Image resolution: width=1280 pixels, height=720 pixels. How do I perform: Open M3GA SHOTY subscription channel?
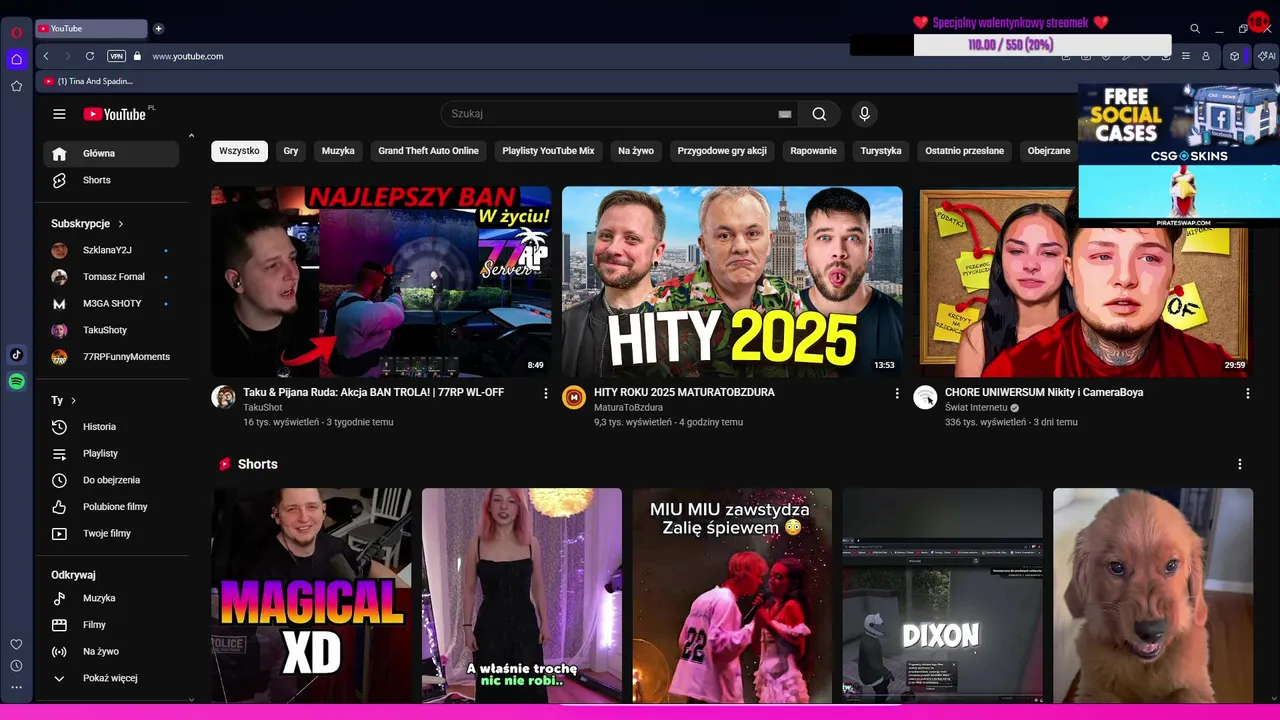pyautogui.click(x=111, y=303)
